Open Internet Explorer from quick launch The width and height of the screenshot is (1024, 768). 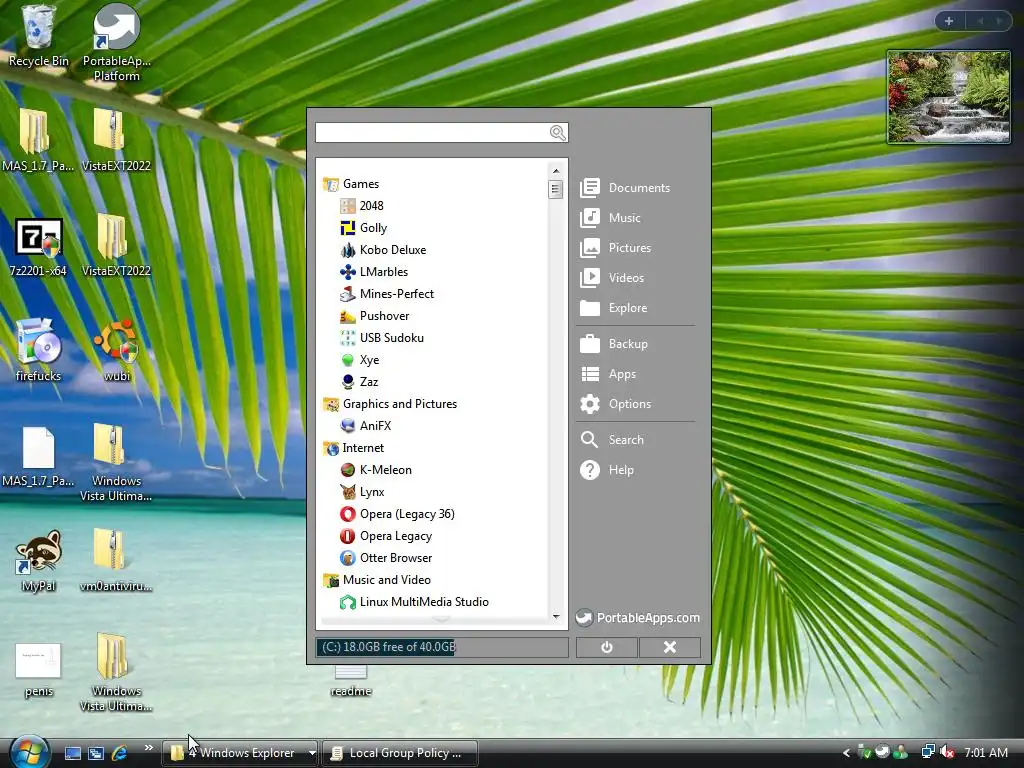pyautogui.click(x=120, y=753)
